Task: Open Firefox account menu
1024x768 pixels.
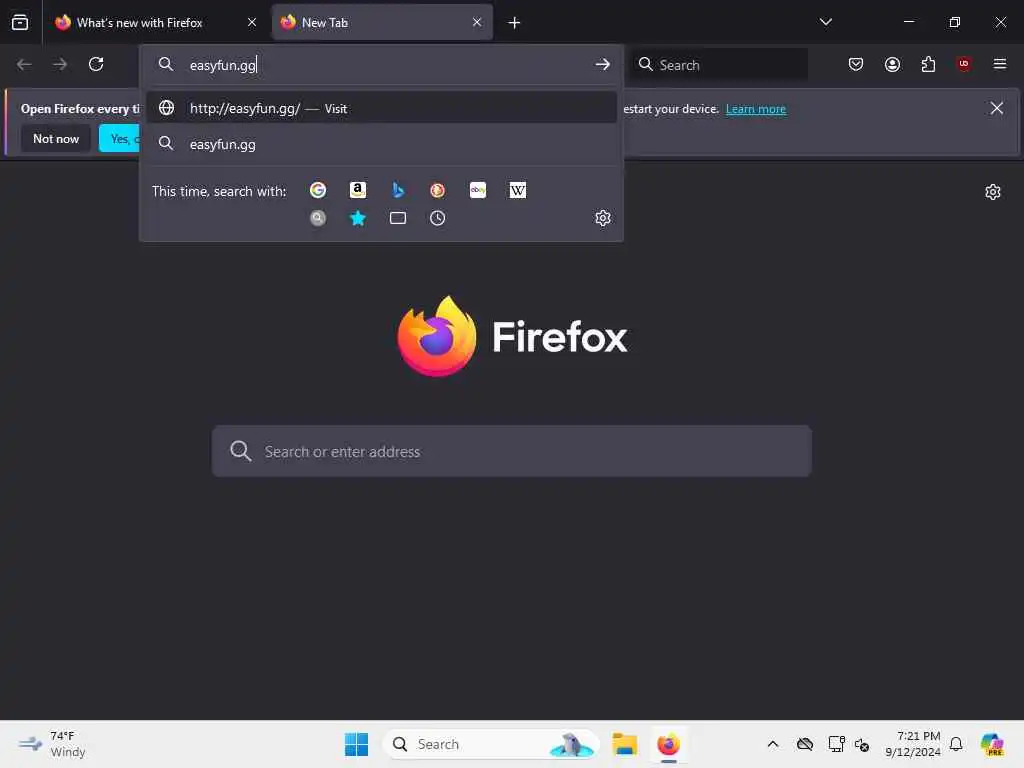Action: pos(892,64)
